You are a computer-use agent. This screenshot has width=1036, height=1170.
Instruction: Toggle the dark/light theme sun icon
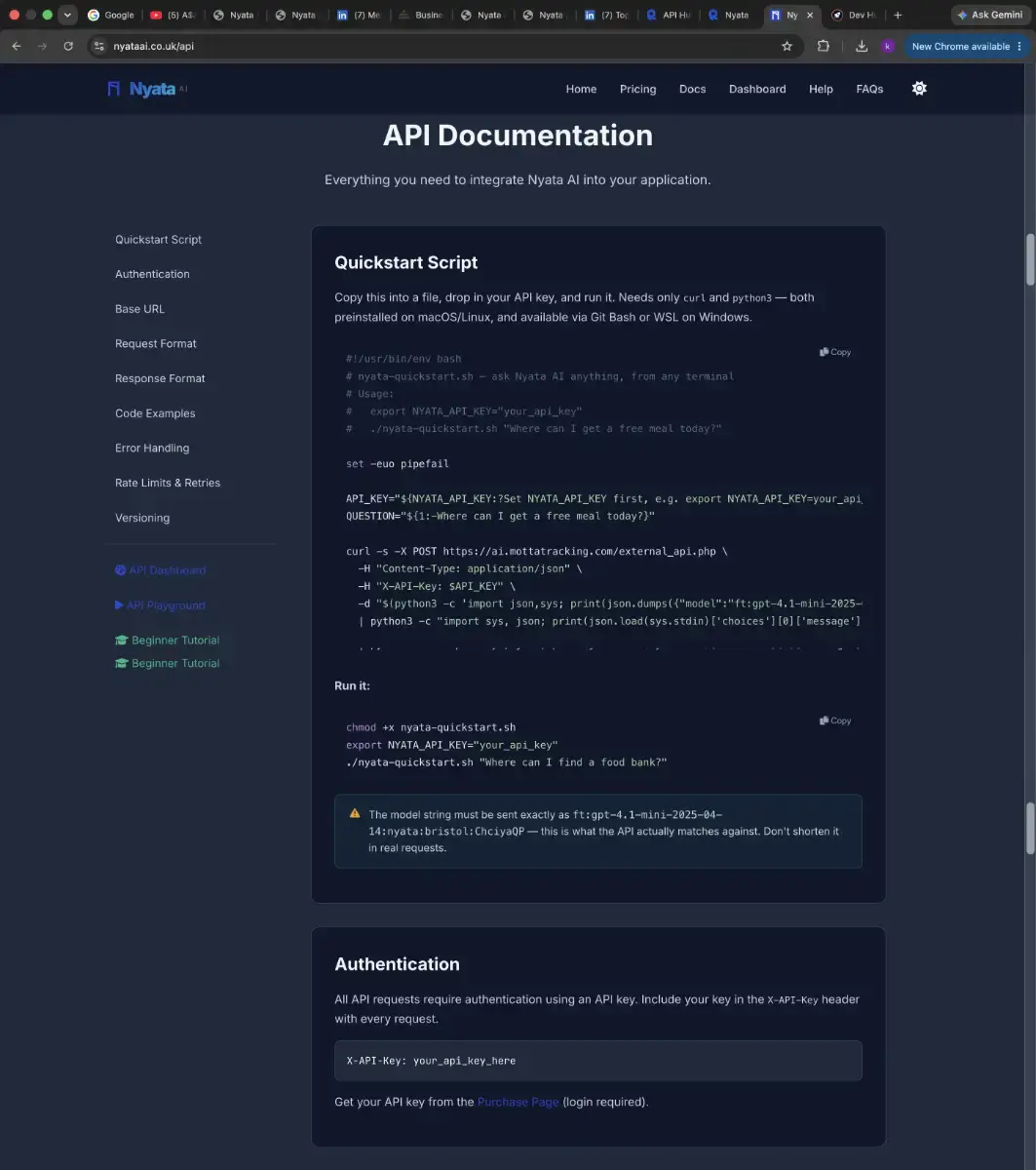pos(919,89)
